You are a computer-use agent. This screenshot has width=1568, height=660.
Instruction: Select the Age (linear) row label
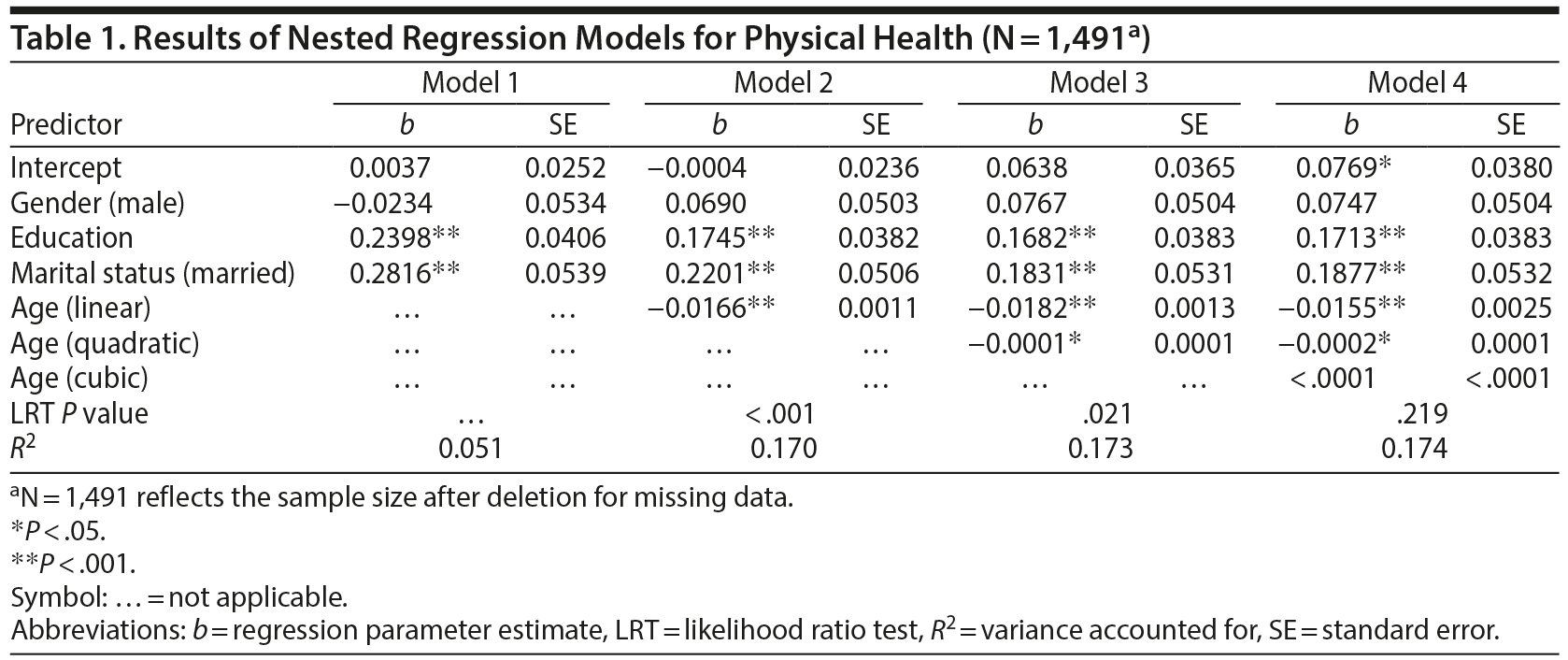(80, 308)
